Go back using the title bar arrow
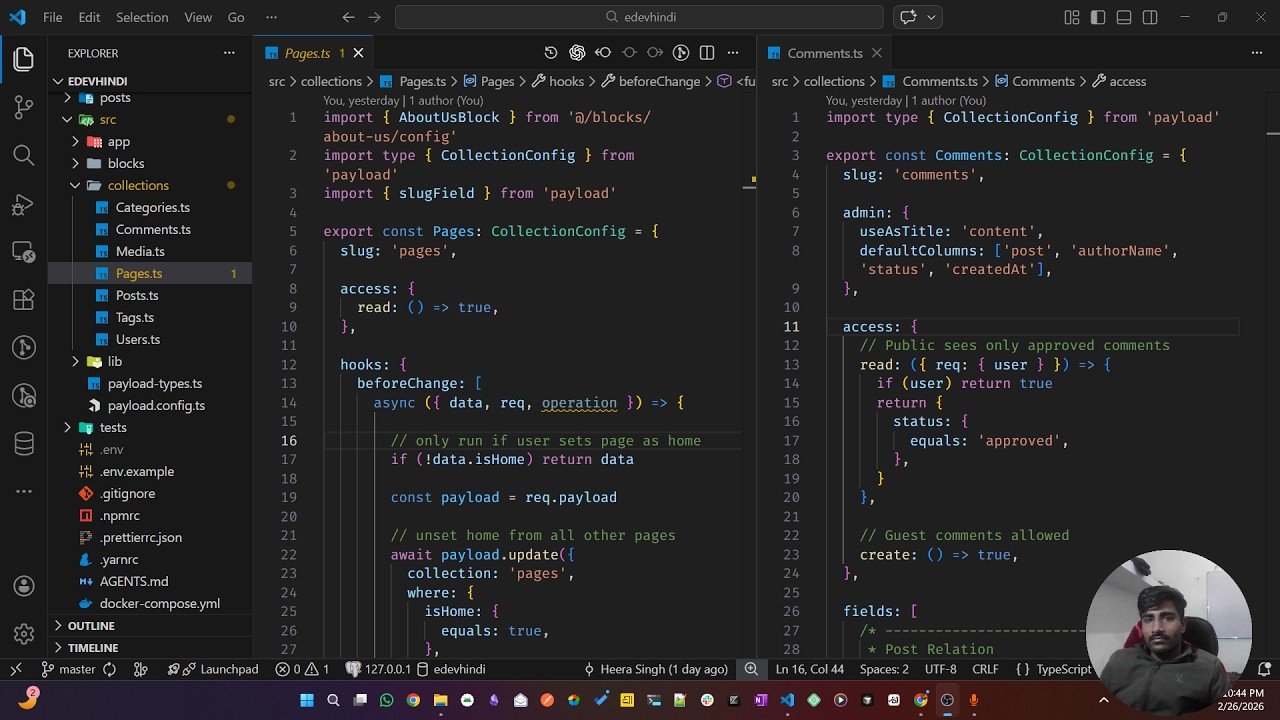The image size is (1280, 720). (x=348, y=17)
